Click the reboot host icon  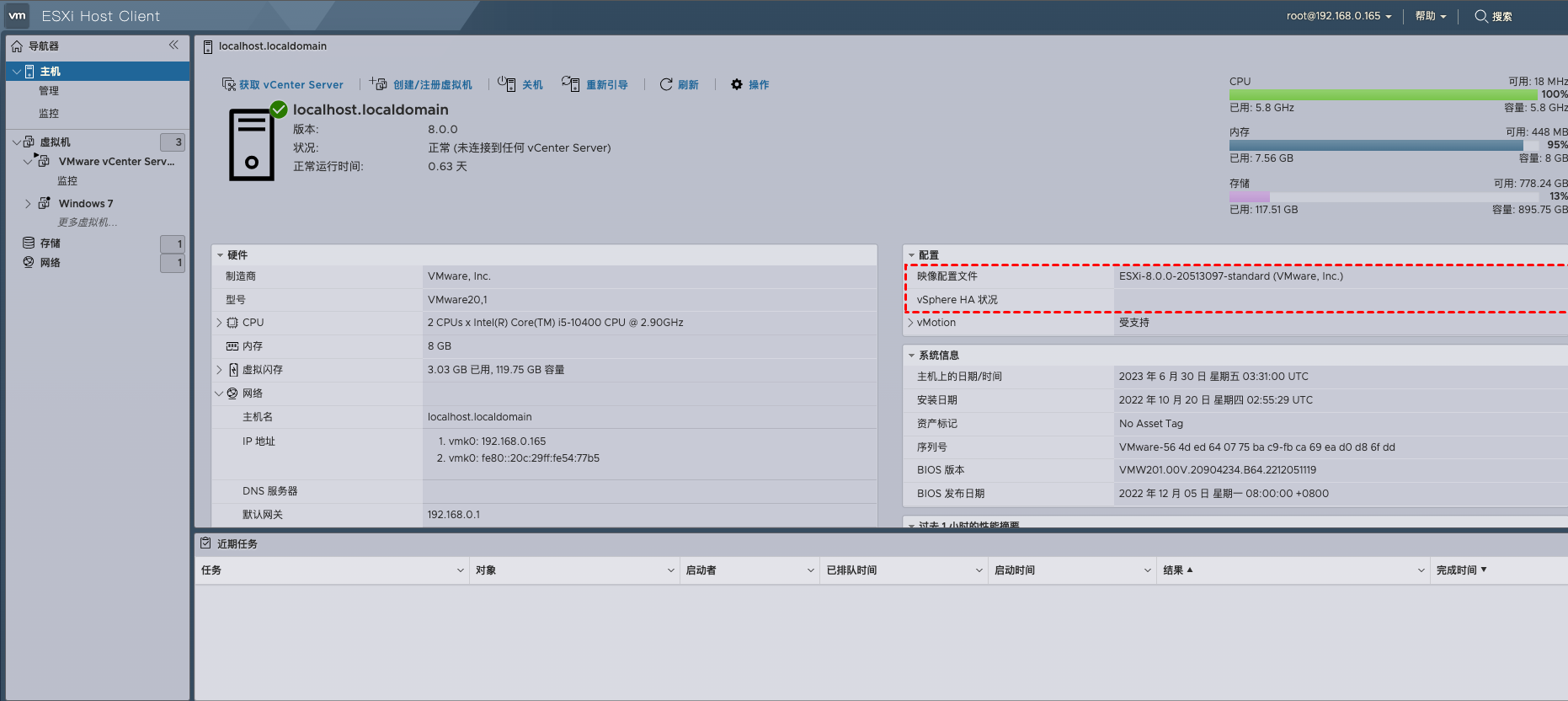pos(571,84)
